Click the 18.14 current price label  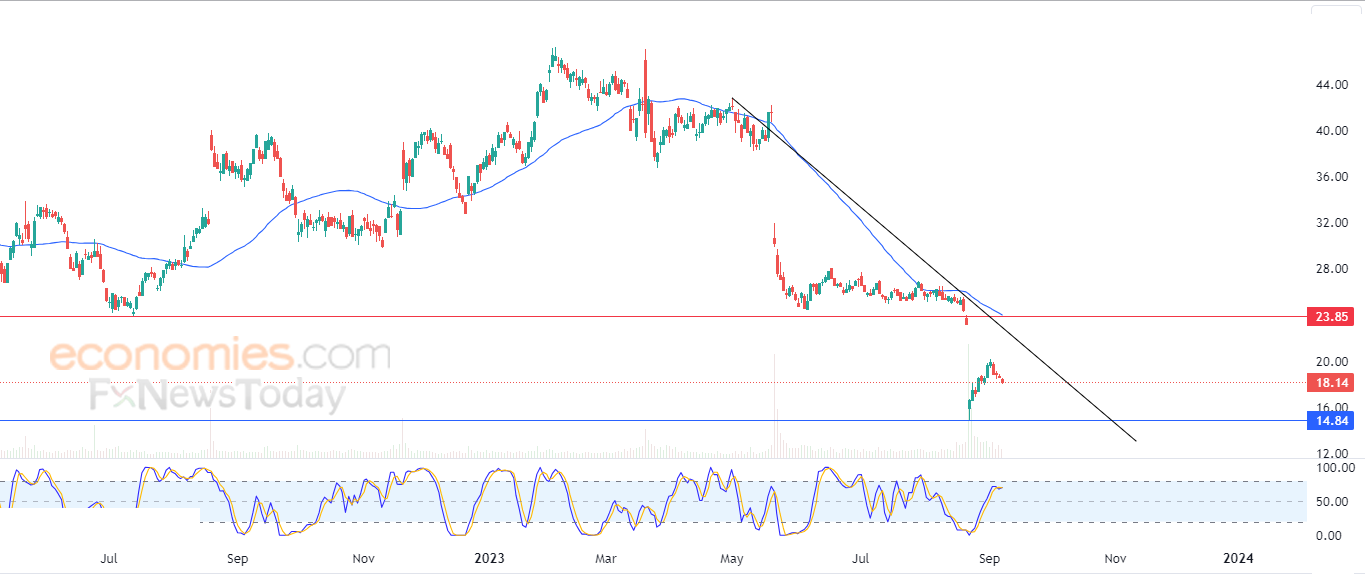(1331, 382)
